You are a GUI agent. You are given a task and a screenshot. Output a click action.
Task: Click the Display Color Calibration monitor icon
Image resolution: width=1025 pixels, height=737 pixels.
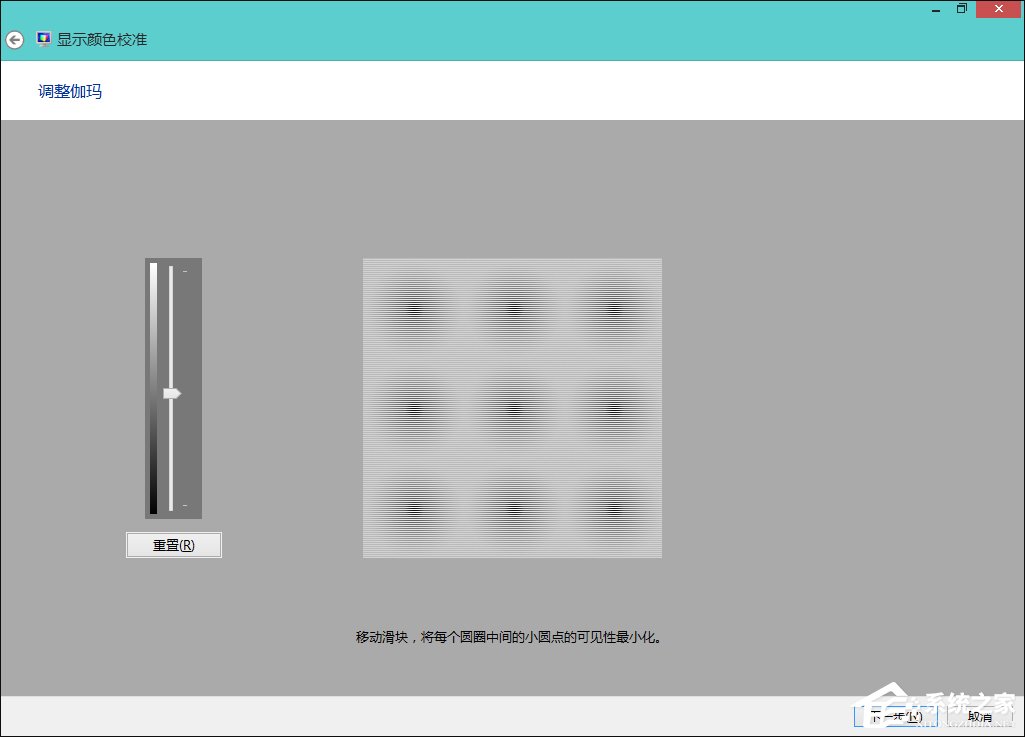click(x=42, y=38)
